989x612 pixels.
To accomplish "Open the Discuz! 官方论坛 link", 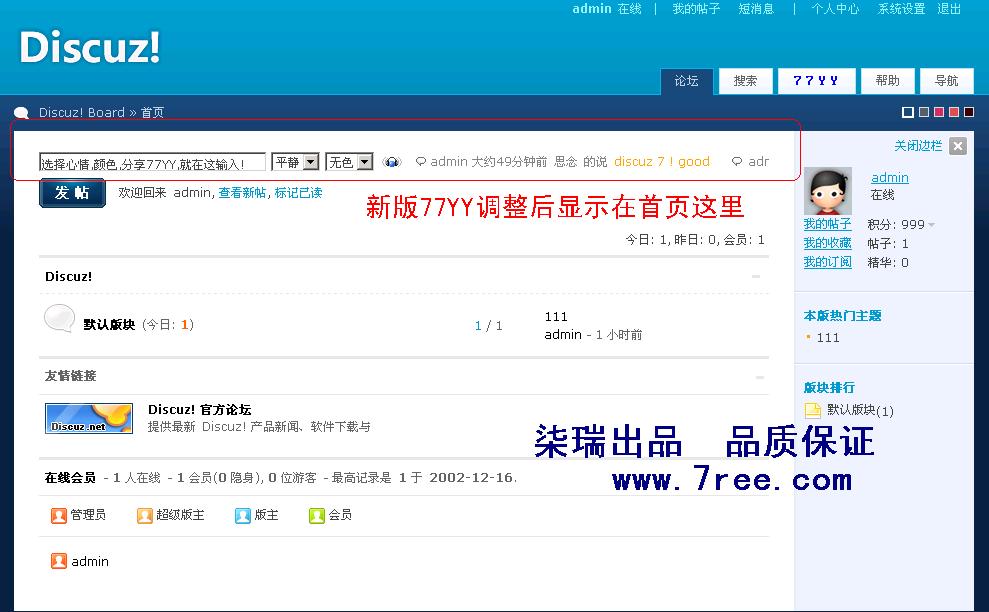I will (x=199, y=409).
